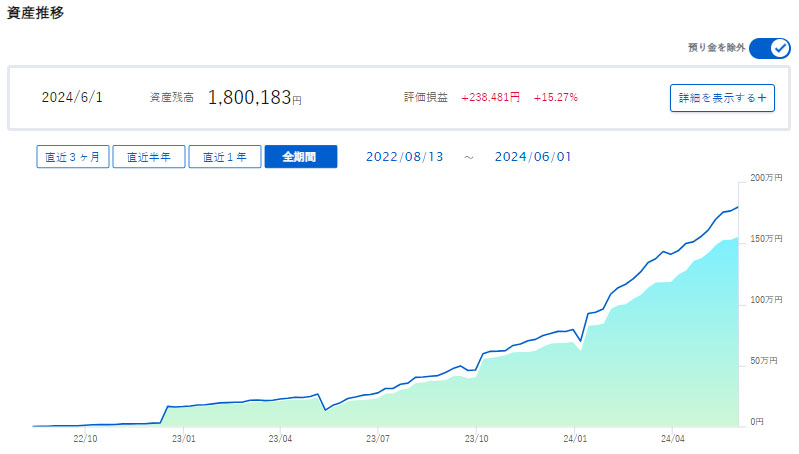Click the 24/04 timeline label
The image size is (799, 454).
click(x=673, y=438)
